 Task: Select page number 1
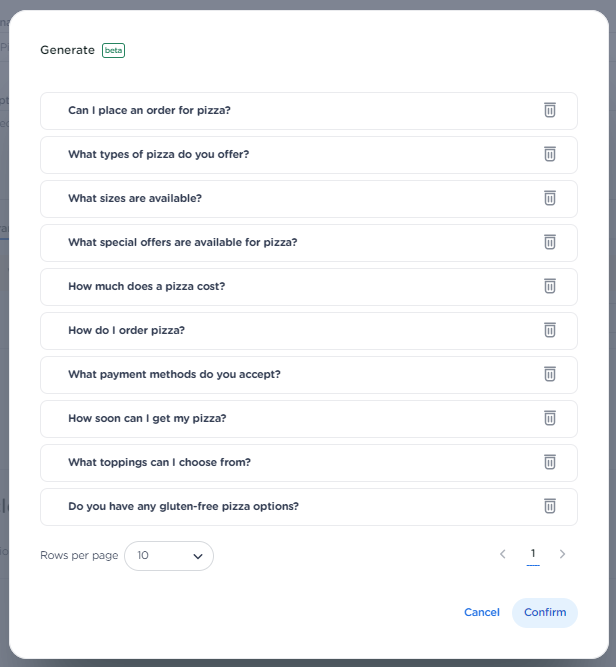tap(533, 554)
